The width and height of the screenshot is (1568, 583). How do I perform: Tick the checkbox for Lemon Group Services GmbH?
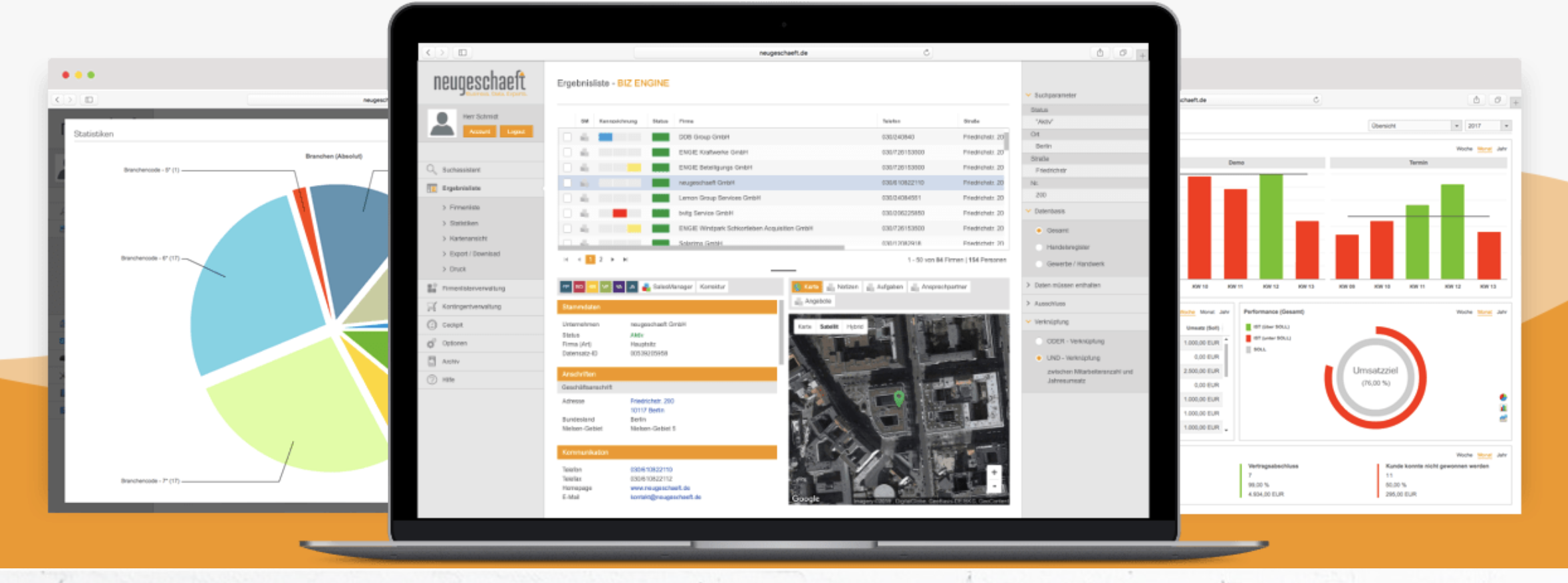point(567,198)
